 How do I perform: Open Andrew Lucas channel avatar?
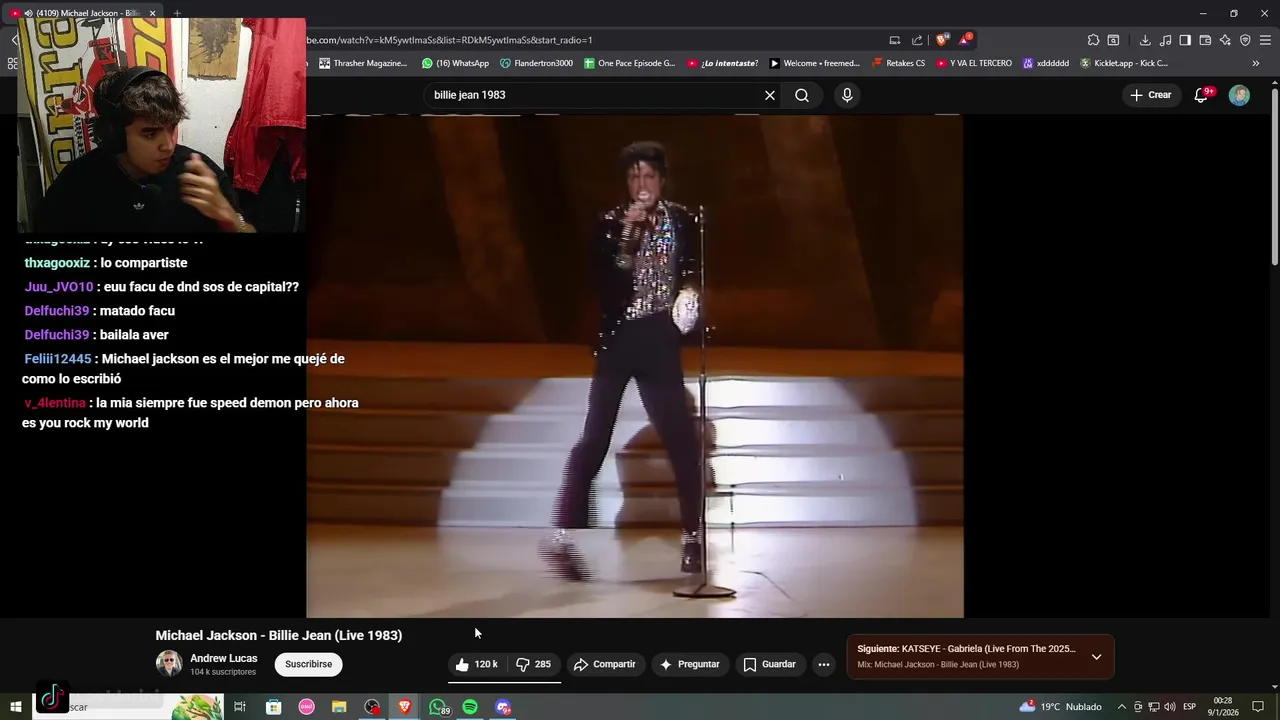(x=169, y=663)
